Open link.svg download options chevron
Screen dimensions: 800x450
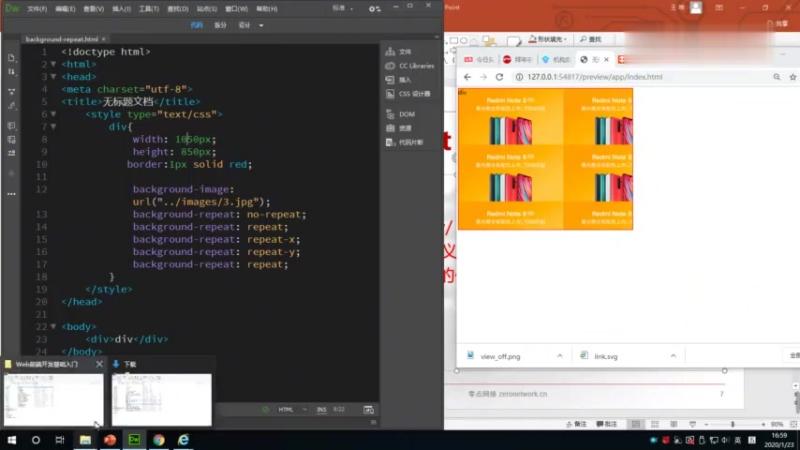pos(673,356)
